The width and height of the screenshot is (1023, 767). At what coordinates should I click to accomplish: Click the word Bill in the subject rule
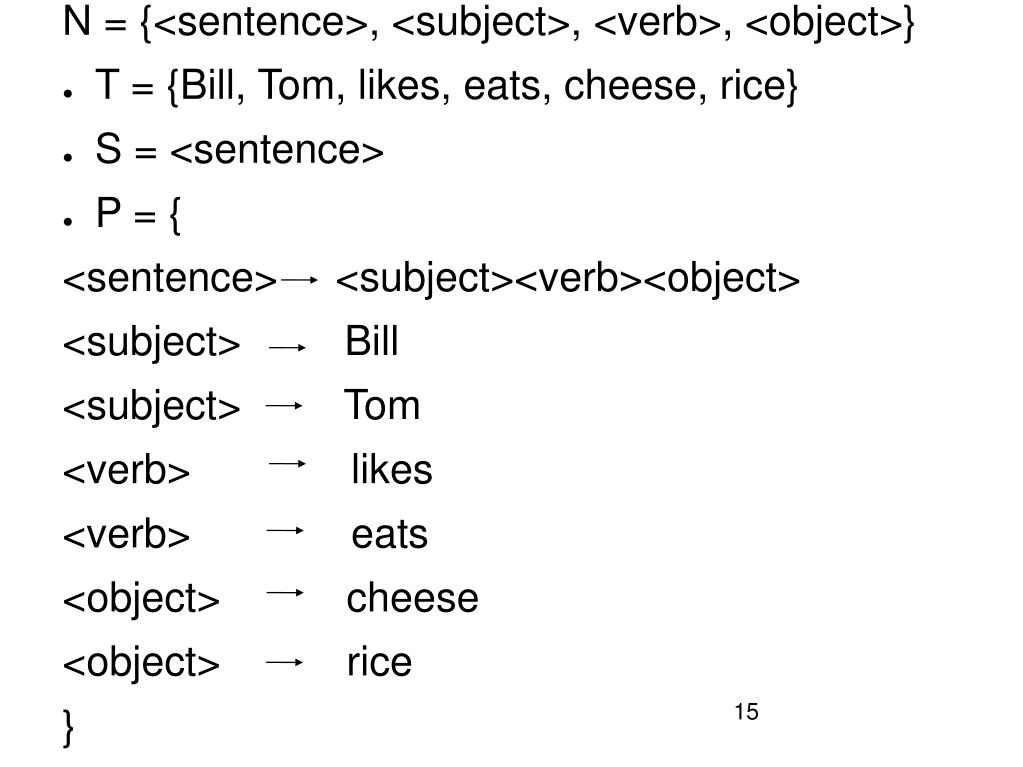click(x=371, y=341)
